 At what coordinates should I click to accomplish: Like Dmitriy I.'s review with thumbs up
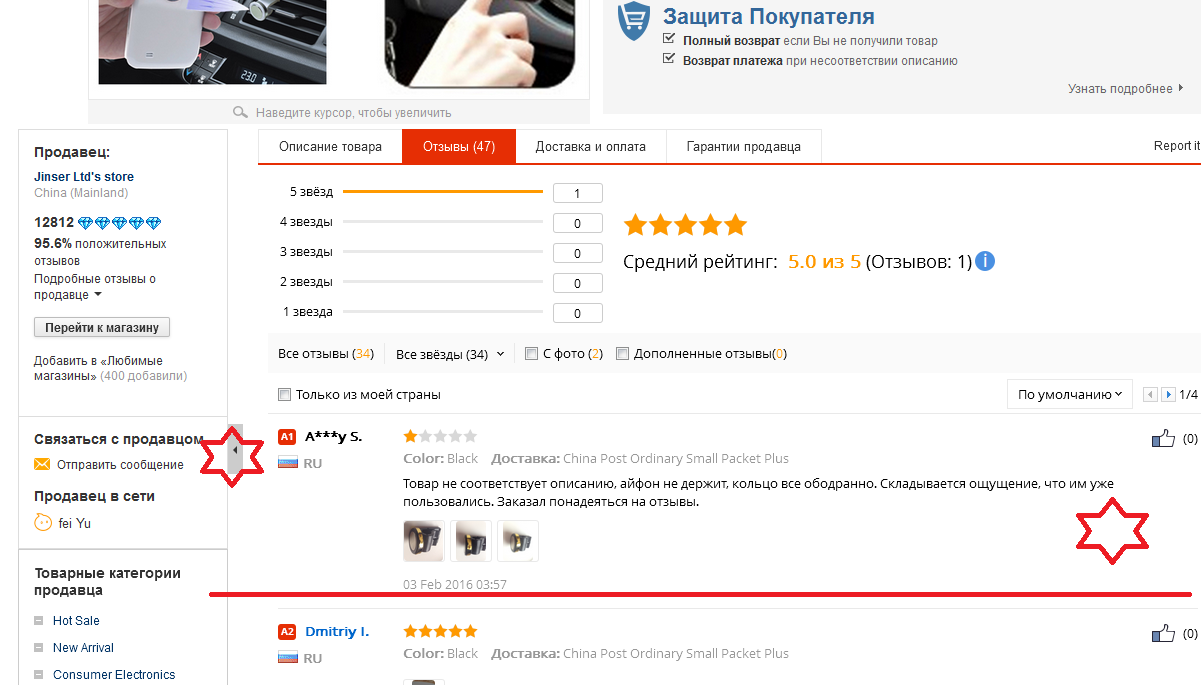1163,633
